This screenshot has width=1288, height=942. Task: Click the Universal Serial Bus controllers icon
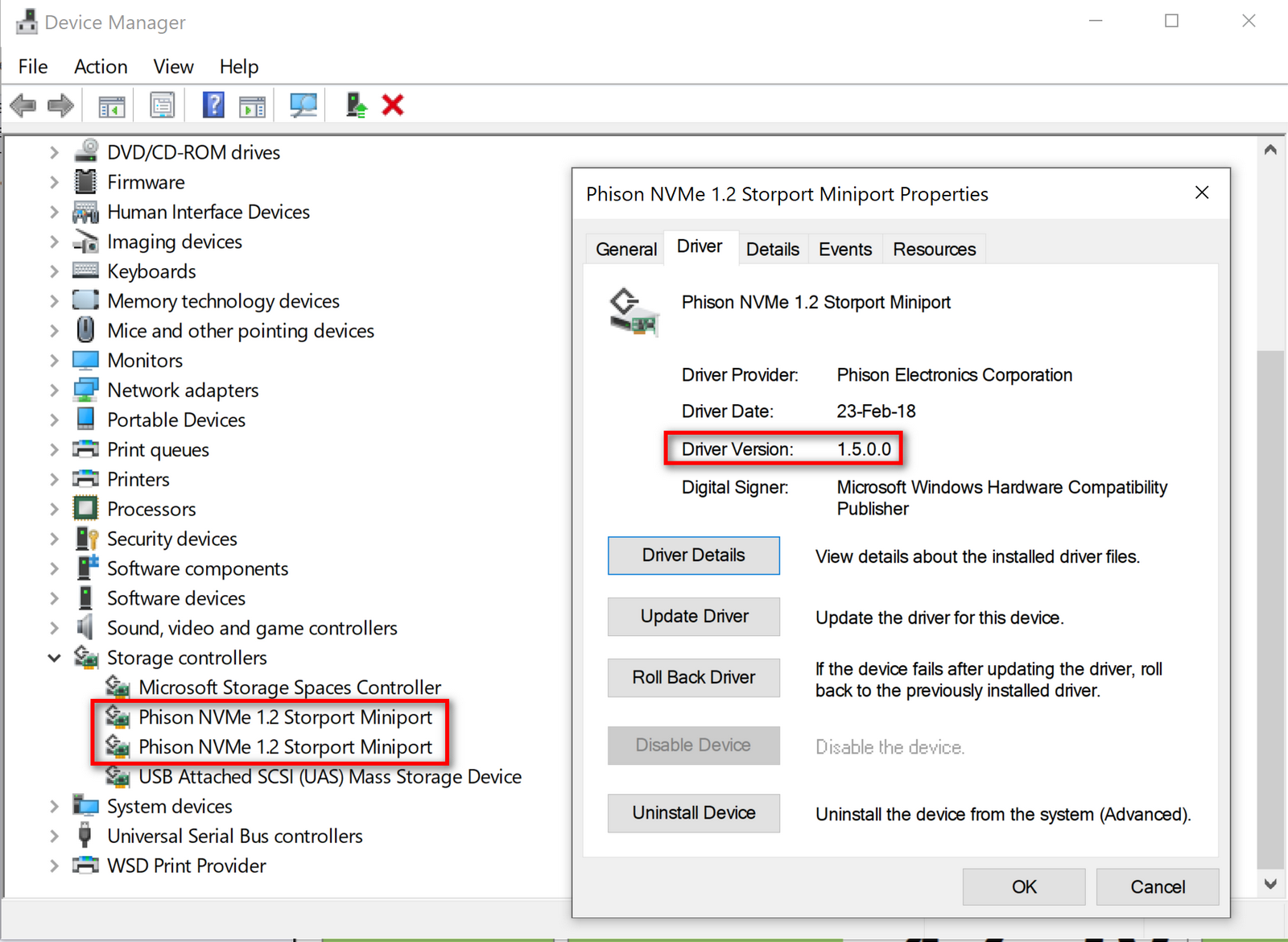85,835
